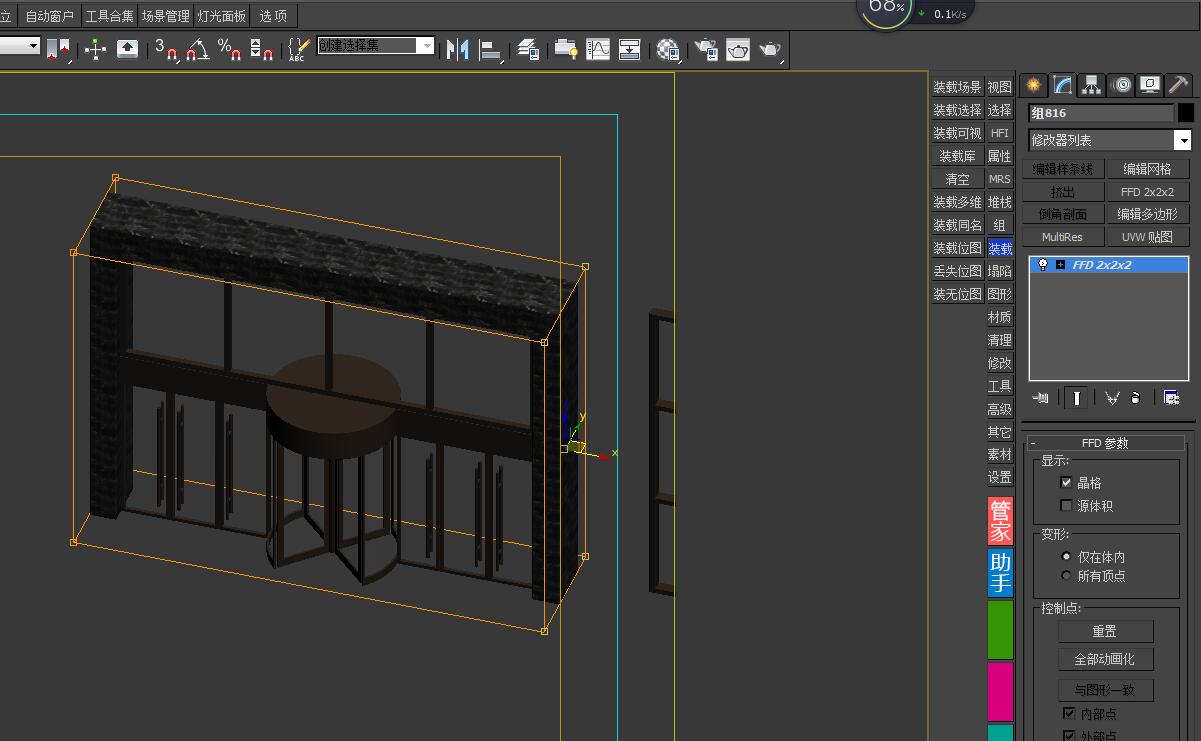
Task: Click the red 管家 sidebar button
Action: pyautogui.click(x=1000, y=521)
